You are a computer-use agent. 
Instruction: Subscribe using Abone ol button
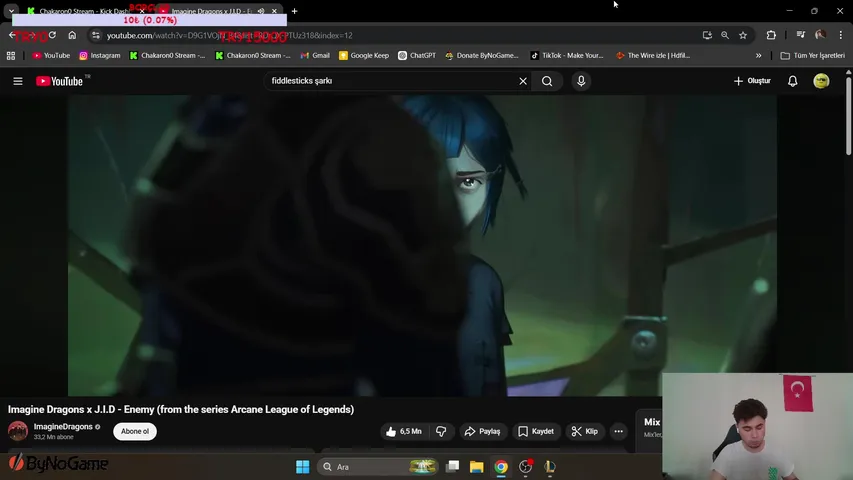tap(135, 431)
